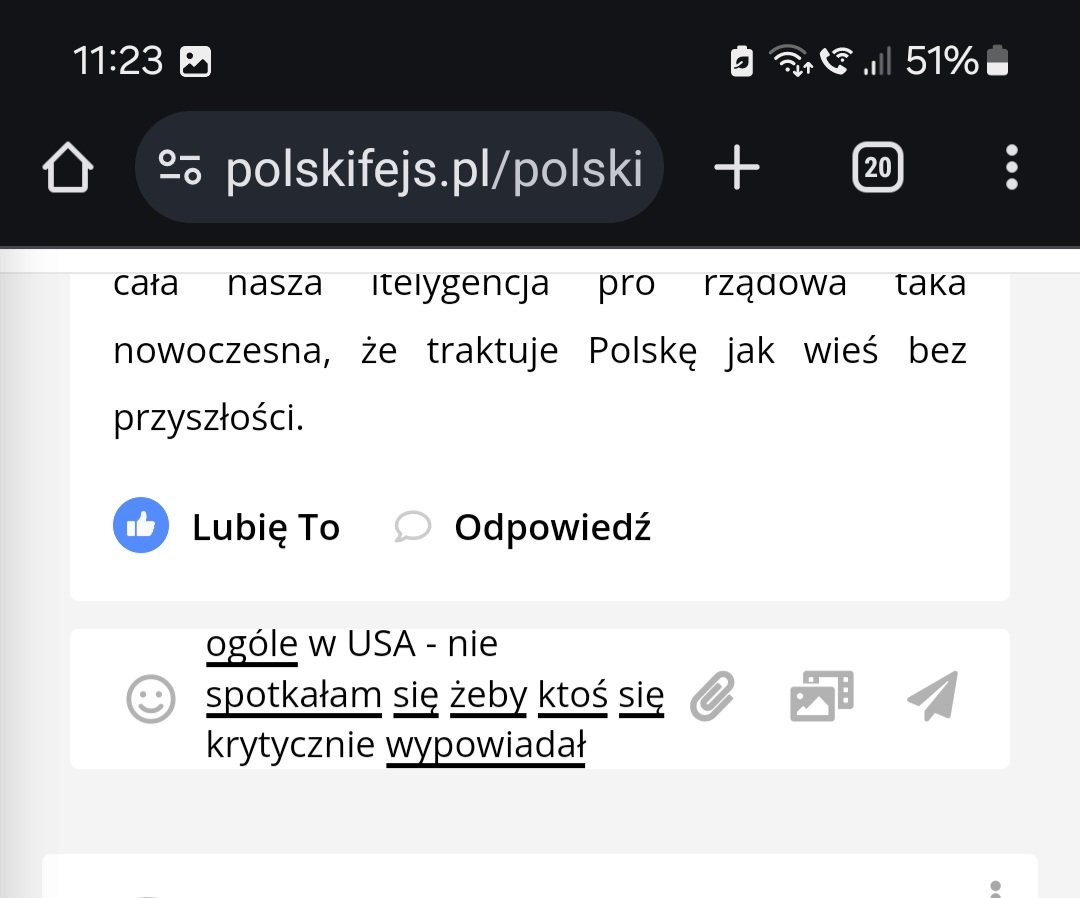Screen dimensions: 1080x898
Task: Tap the Wi-Fi status icon
Action: pyautogui.click(x=790, y=61)
